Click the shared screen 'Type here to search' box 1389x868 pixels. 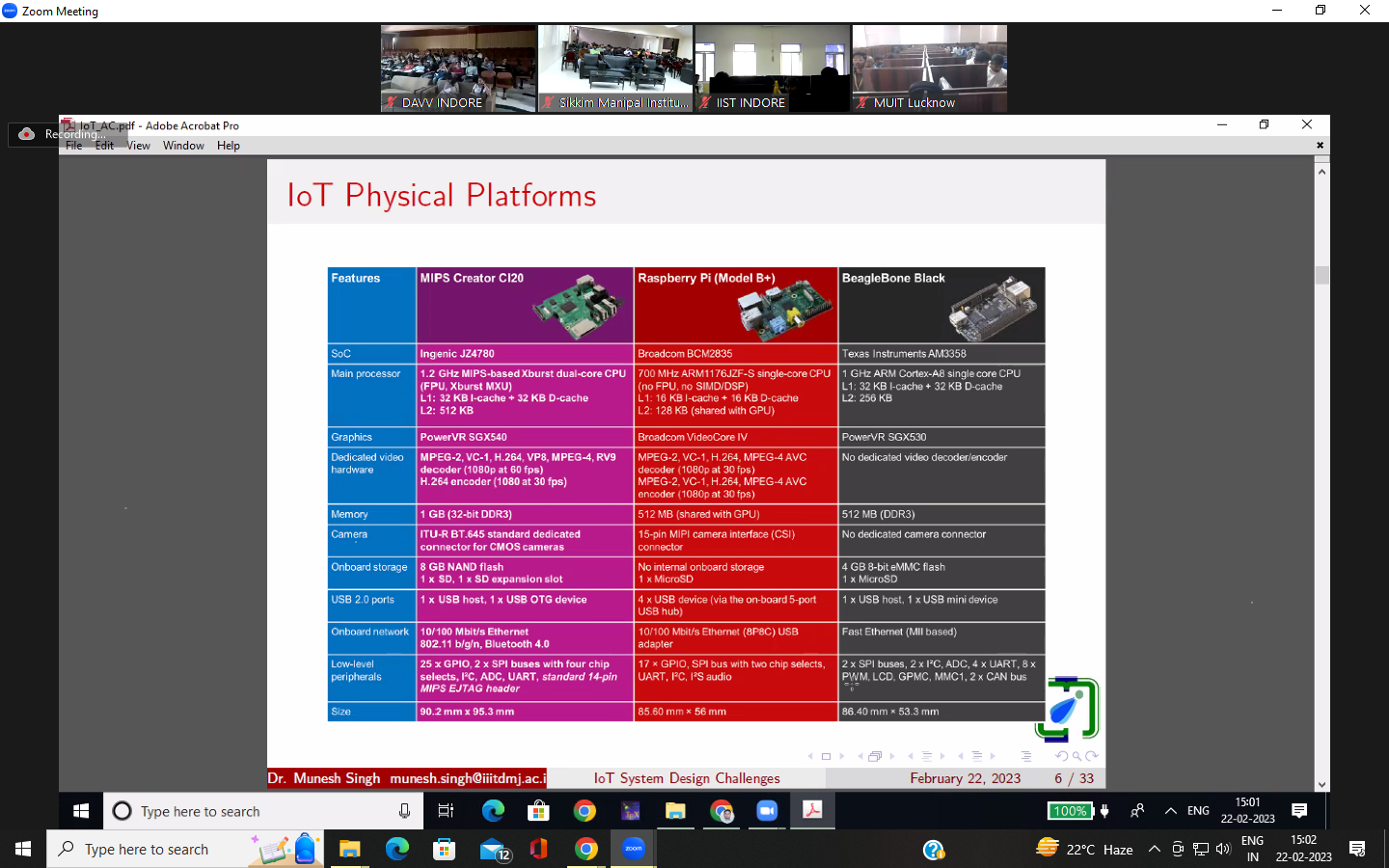(263, 811)
